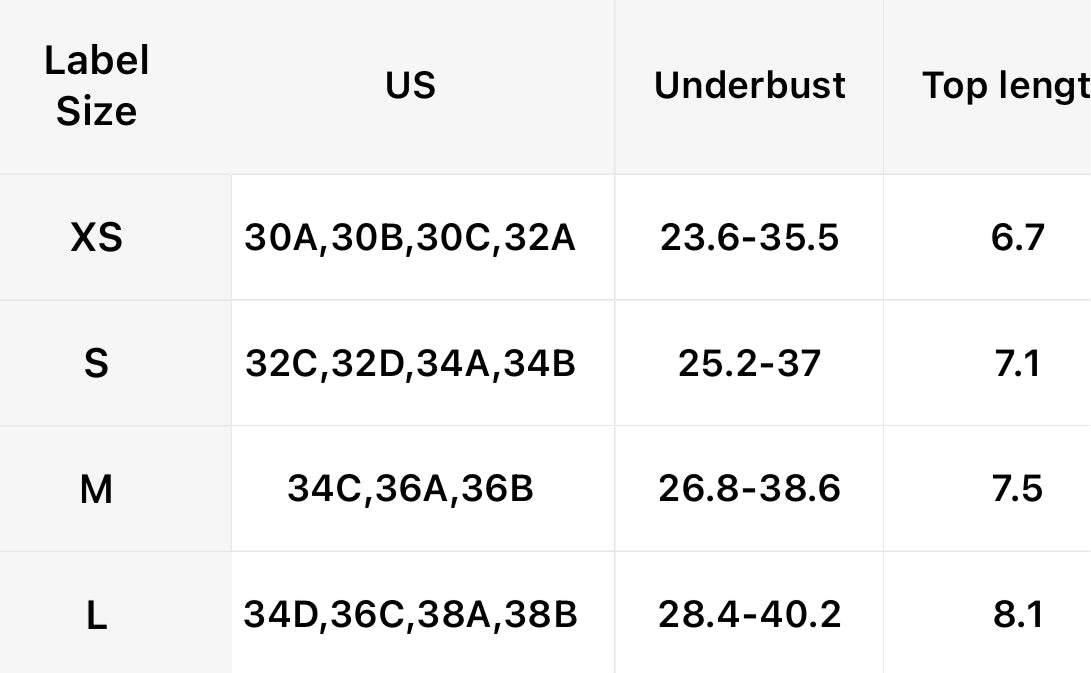Select the 32C,32D,34A,34B US sizes cell
1091x673 pixels.
410,363
